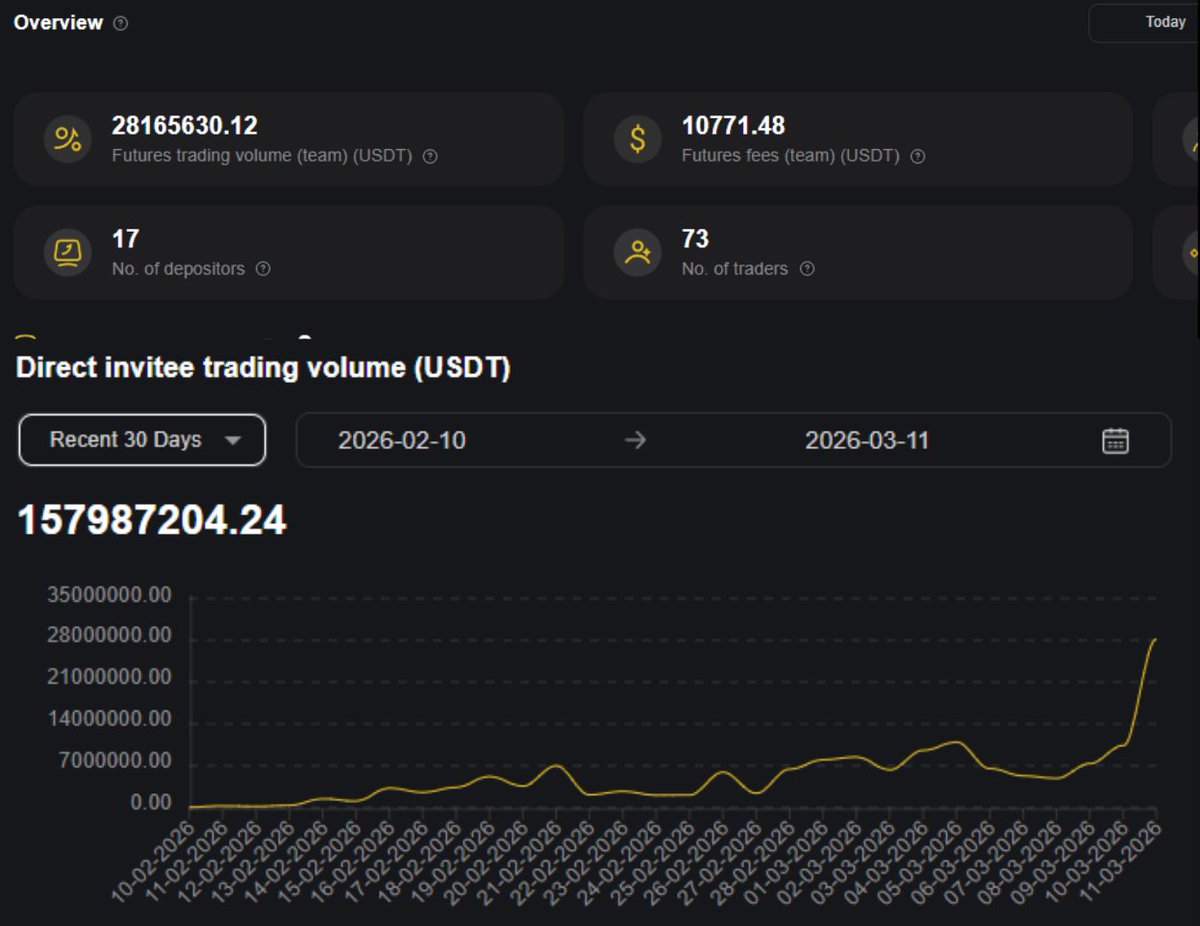Click the Overview heading
Screen dimensions: 1200x926
tap(58, 22)
